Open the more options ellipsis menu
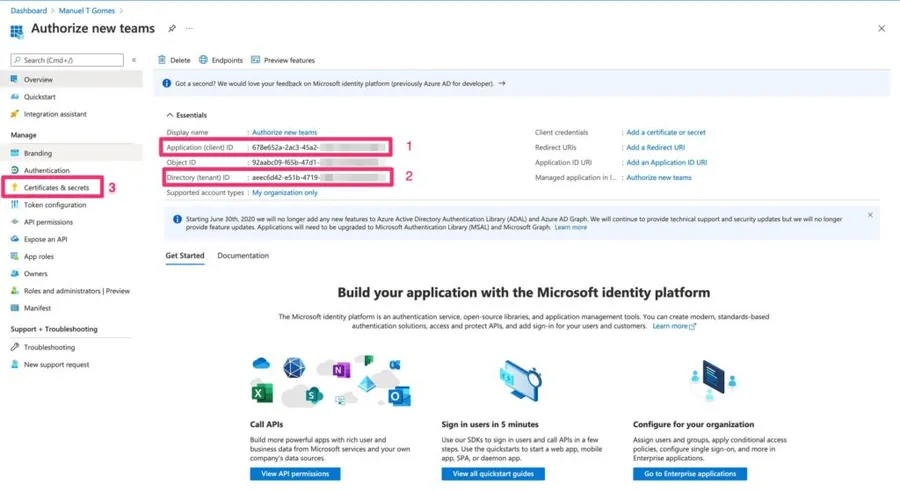 (x=189, y=29)
